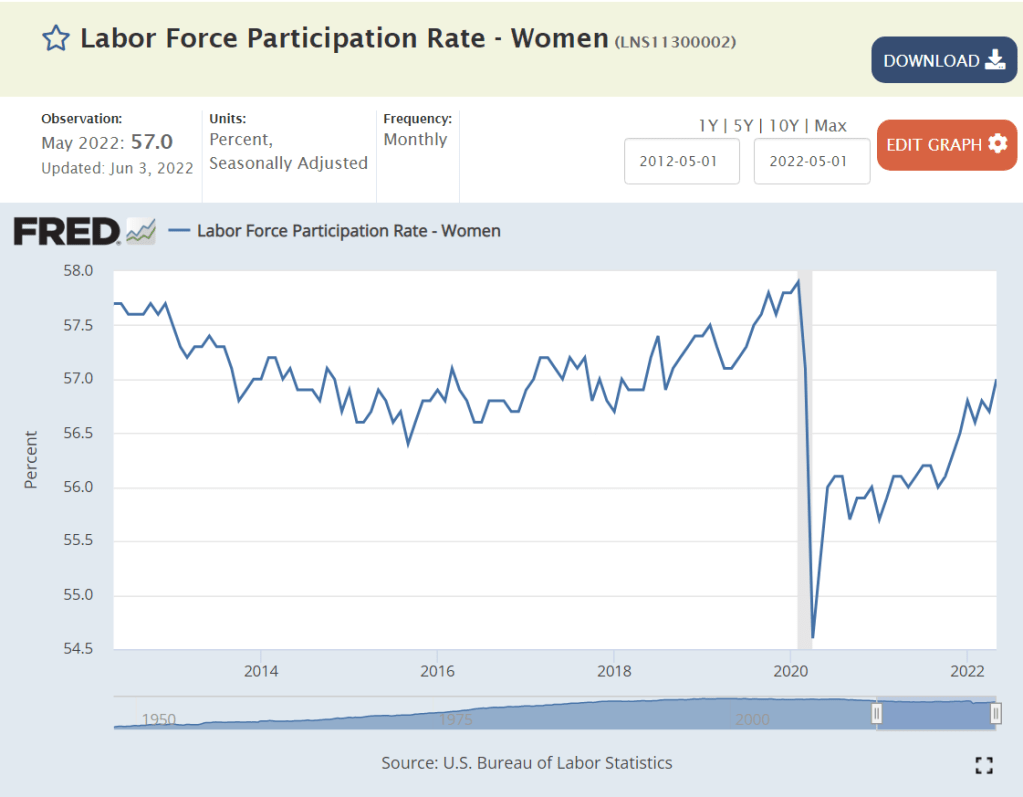Click the start date field 2012-05-01

[682, 162]
